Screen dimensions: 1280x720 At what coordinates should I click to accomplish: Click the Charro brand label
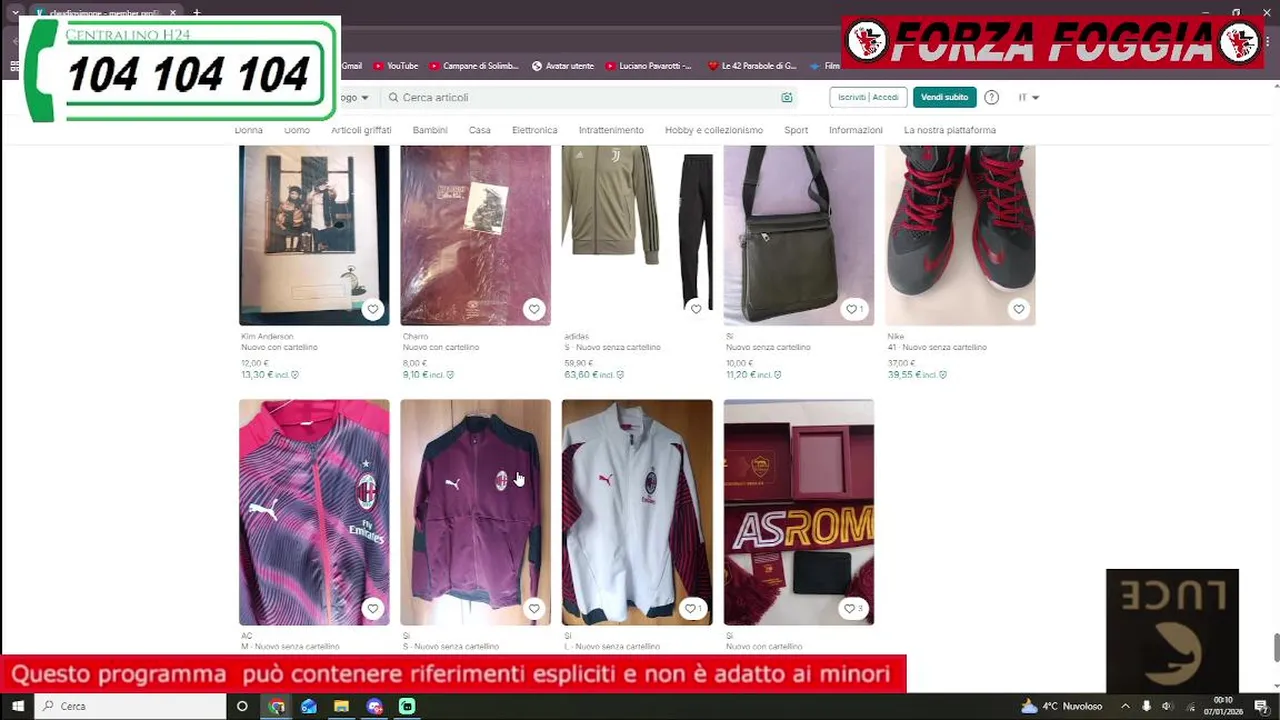(x=415, y=337)
